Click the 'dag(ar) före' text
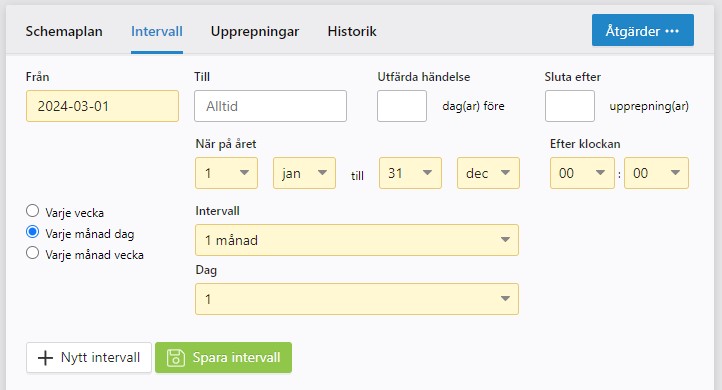Image resolution: width=722 pixels, height=390 pixels. pyautogui.click(x=473, y=106)
